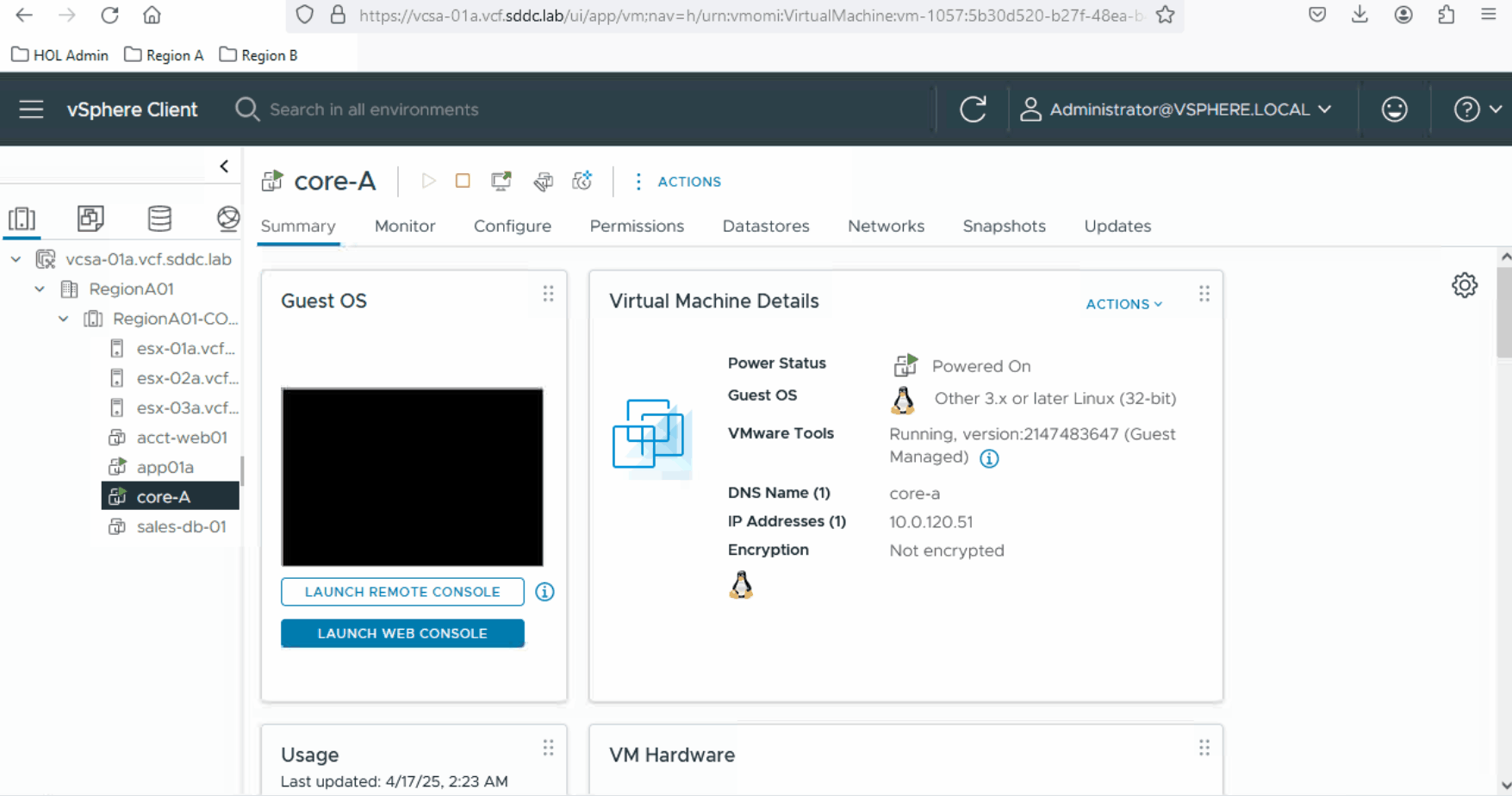Click the Migrate VM toolbar icon
1512x796 pixels.
(x=543, y=181)
